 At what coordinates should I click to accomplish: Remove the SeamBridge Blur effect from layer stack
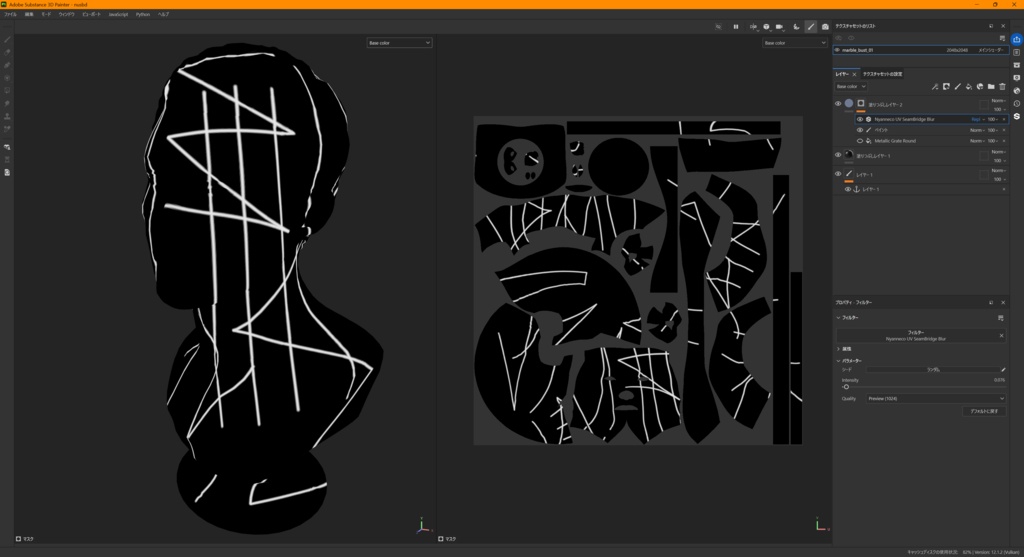tap(1004, 119)
